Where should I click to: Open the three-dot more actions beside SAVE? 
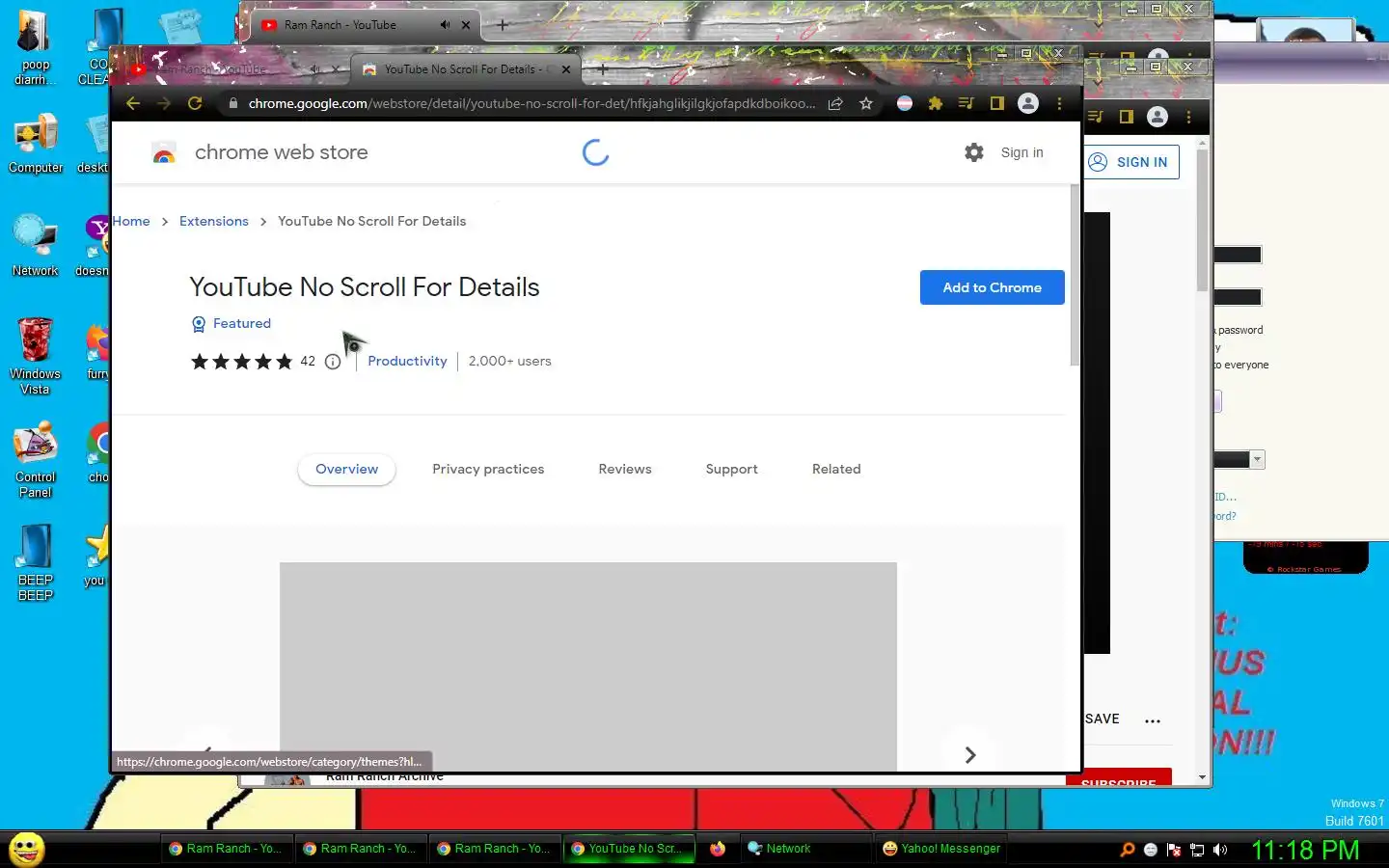(x=1153, y=720)
